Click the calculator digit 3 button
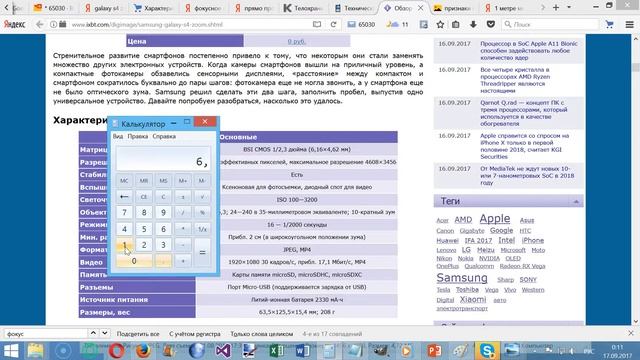Screen dimensions: 640x360 click(163, 245)
